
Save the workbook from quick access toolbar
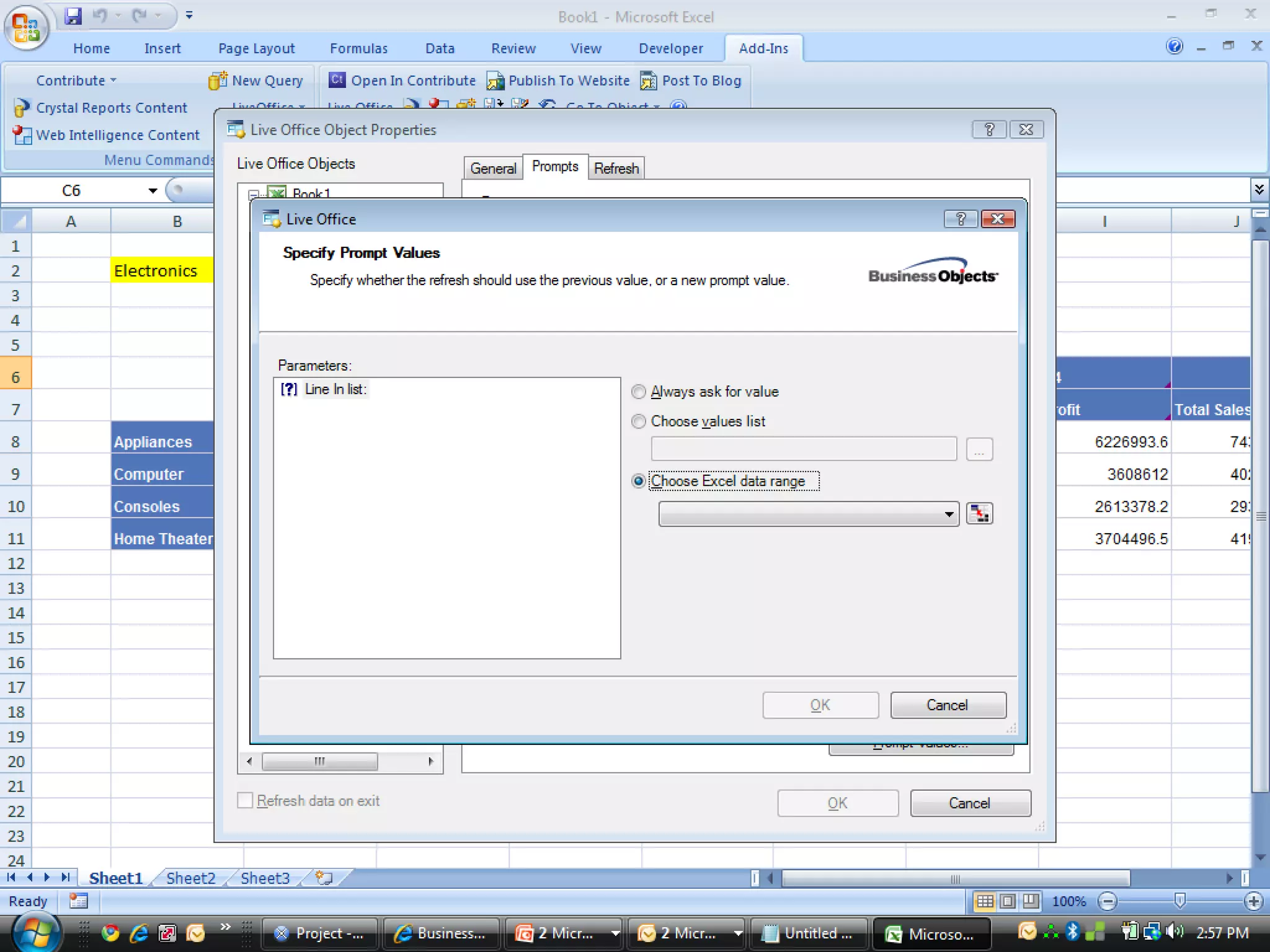[x=73, y=15]
